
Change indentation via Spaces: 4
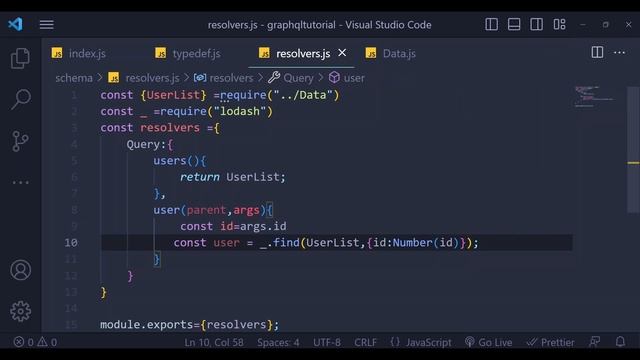coord(278,342)
